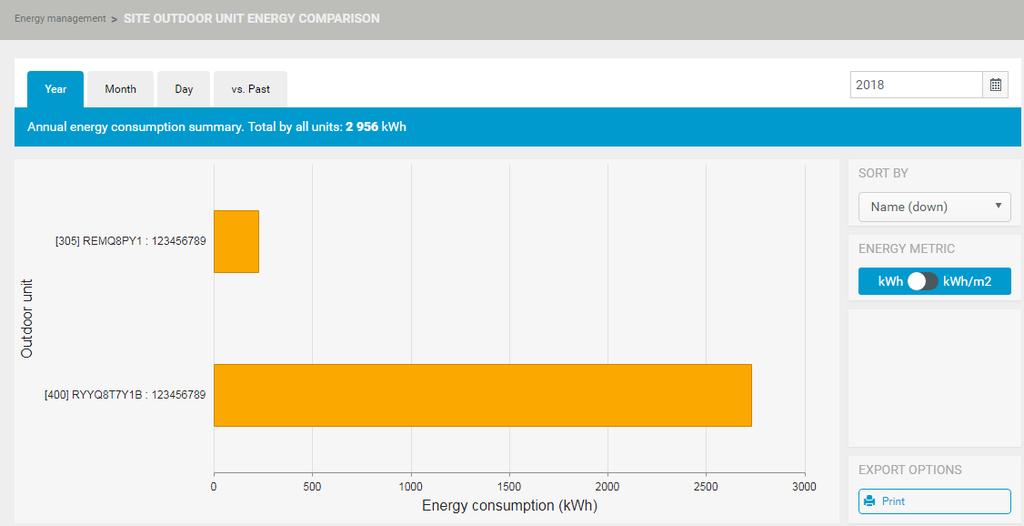
Task: Toggle energy metric switch to kWh/m2
Action: tap(923, 281)
